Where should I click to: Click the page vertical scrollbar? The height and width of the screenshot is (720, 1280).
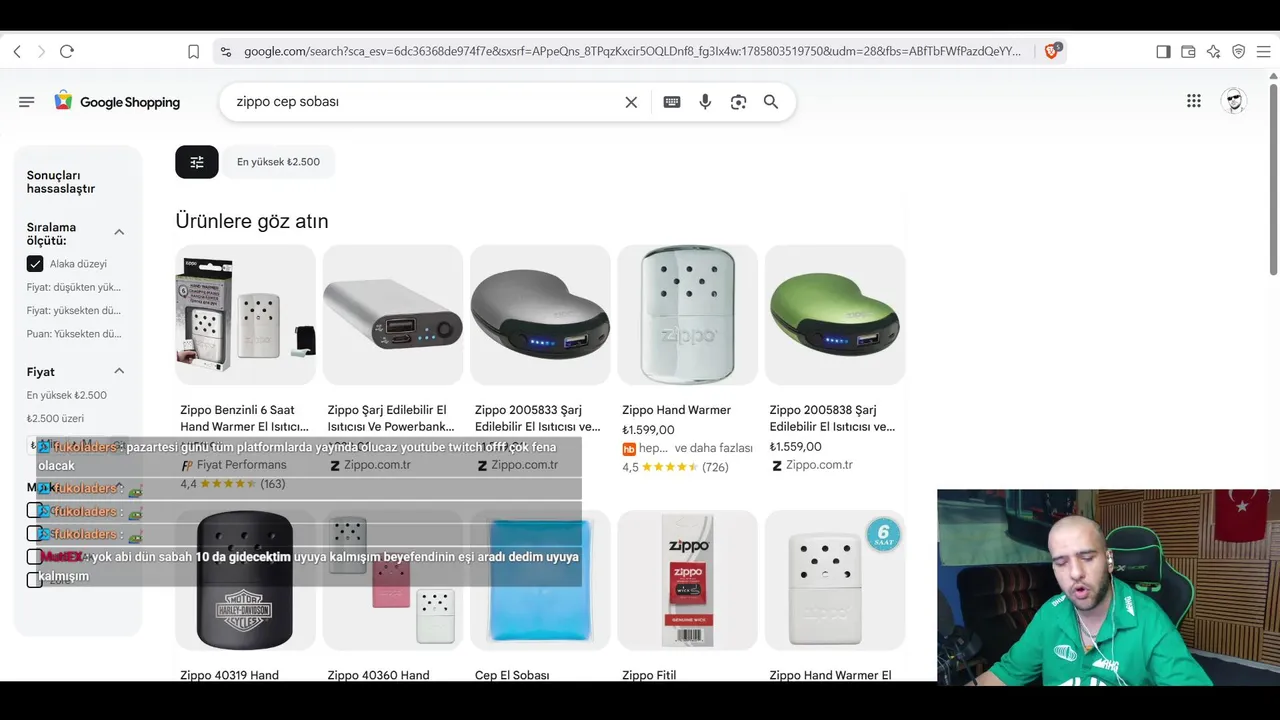[x=1274, y=180]
